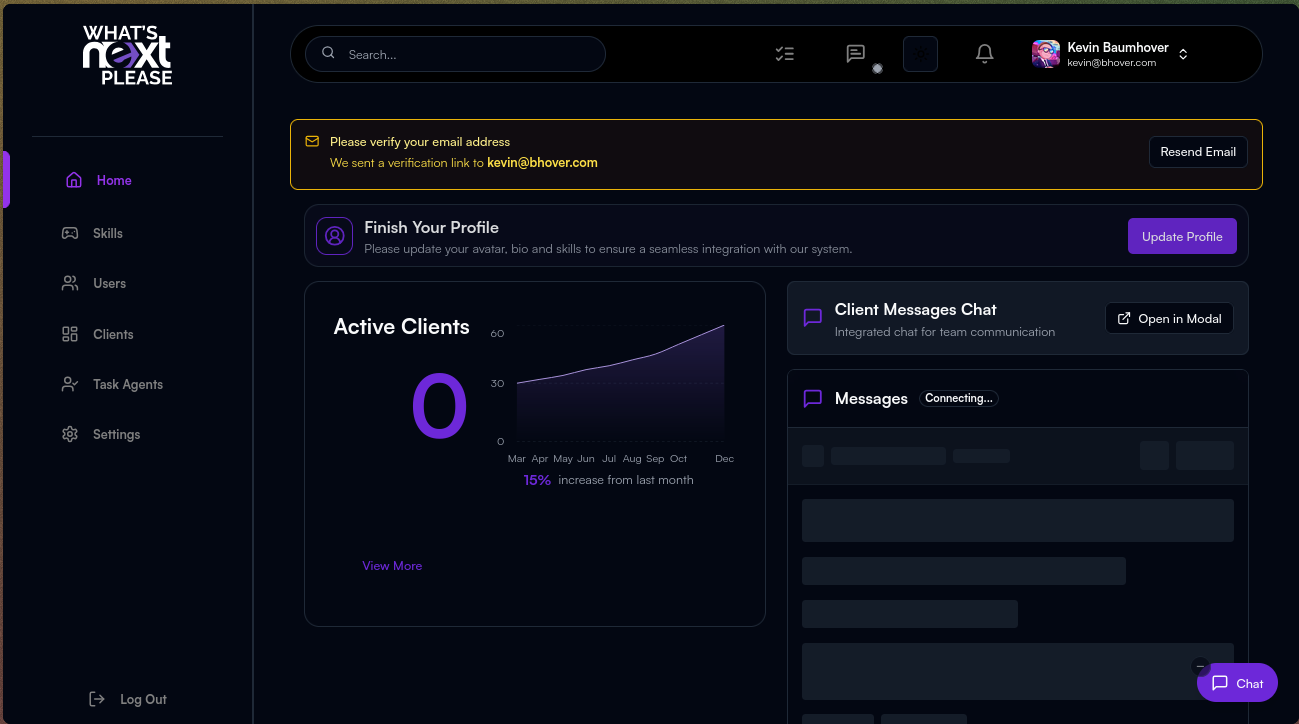Open client chat using Open in Modal
This screenshot has width=1299, height=724.
(1169, 318)
